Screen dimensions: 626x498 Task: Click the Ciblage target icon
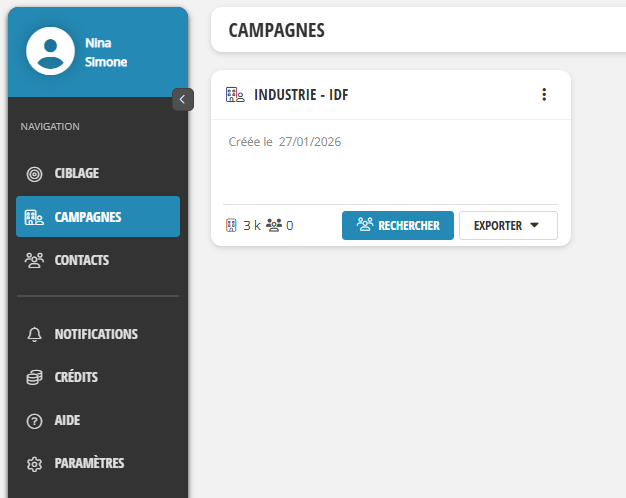[x=34, y=174]
